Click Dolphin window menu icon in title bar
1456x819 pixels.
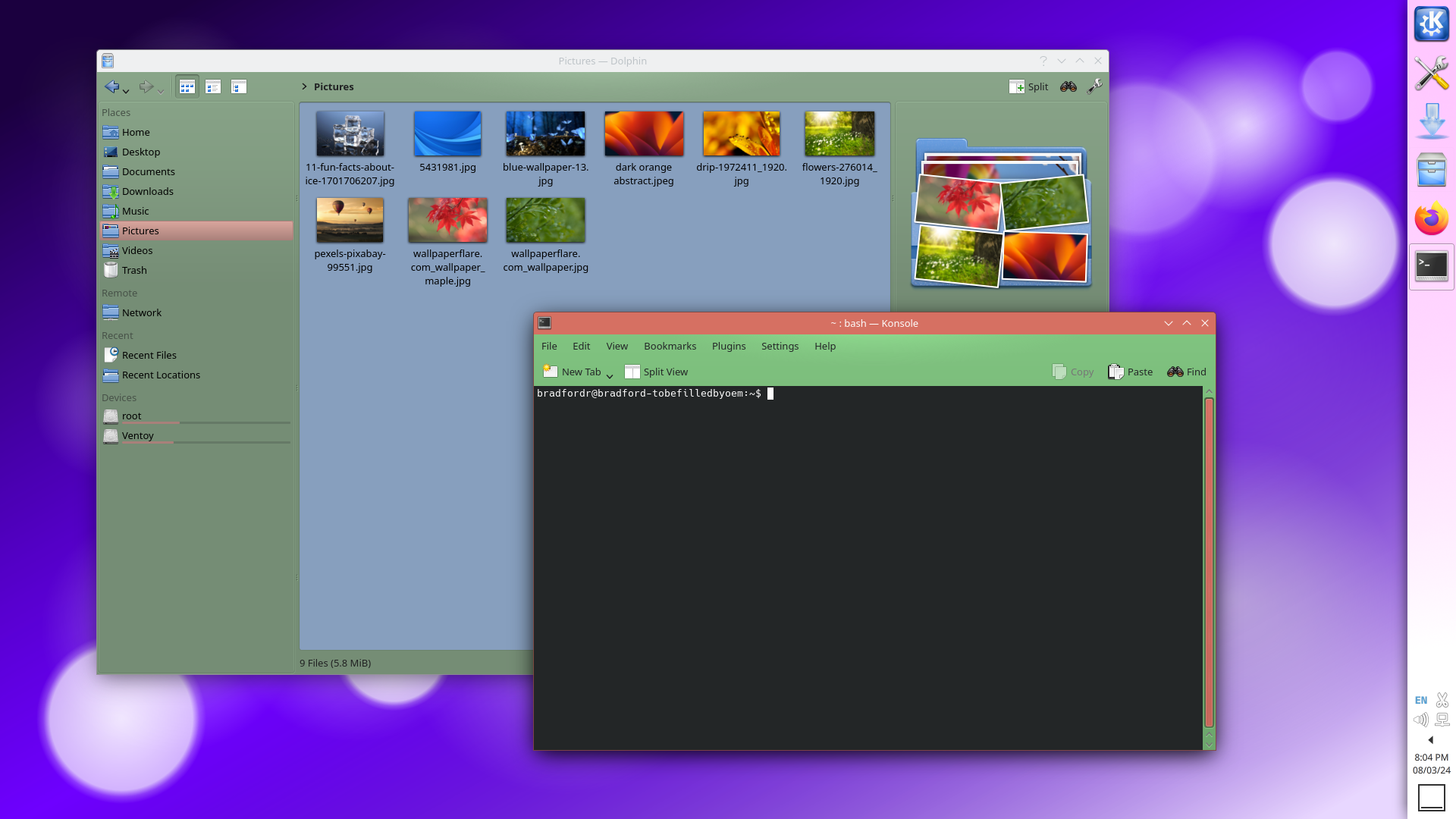tap(108, 61)
